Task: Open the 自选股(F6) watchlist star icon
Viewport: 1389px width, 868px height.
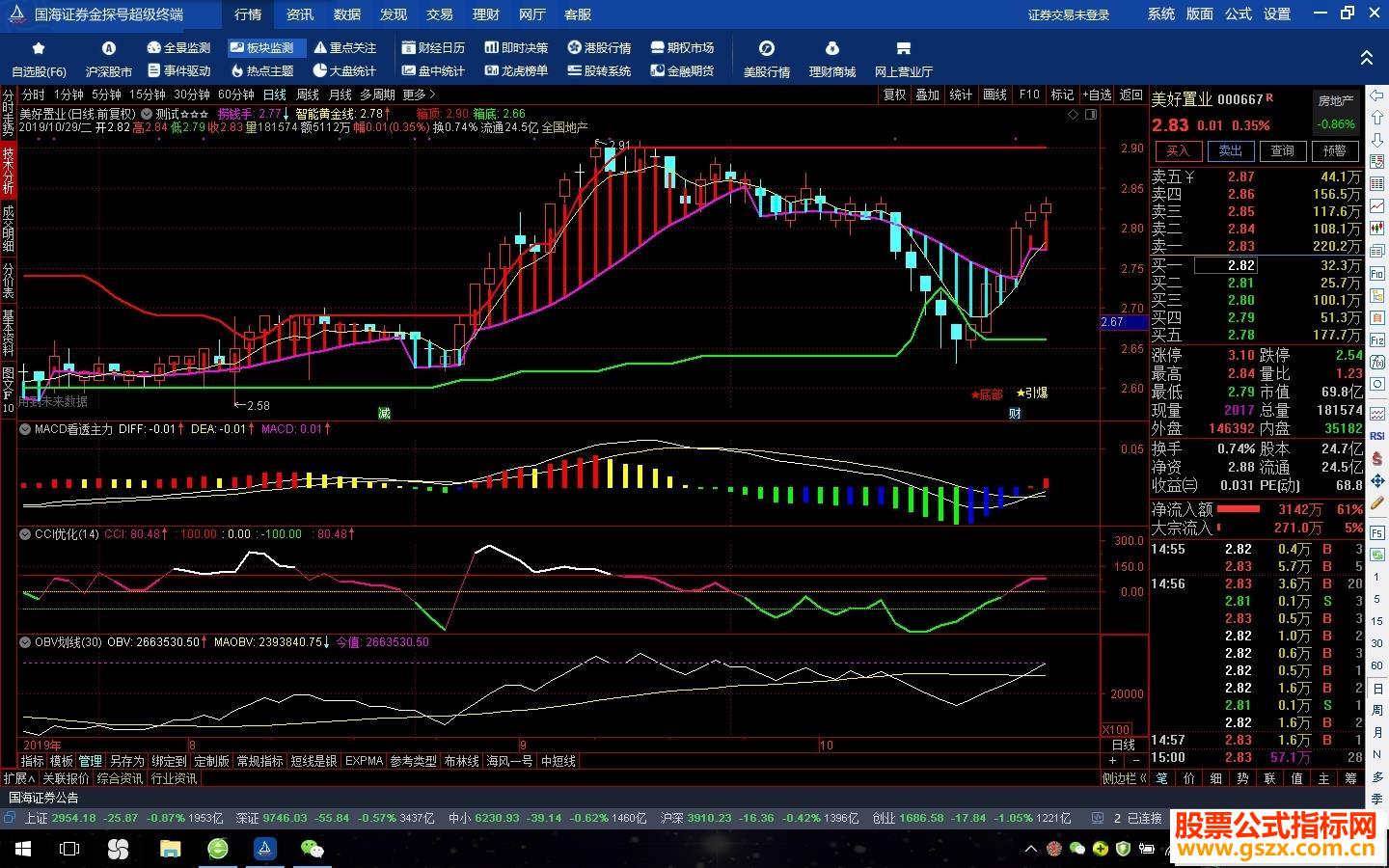Action: click(39, 48)
